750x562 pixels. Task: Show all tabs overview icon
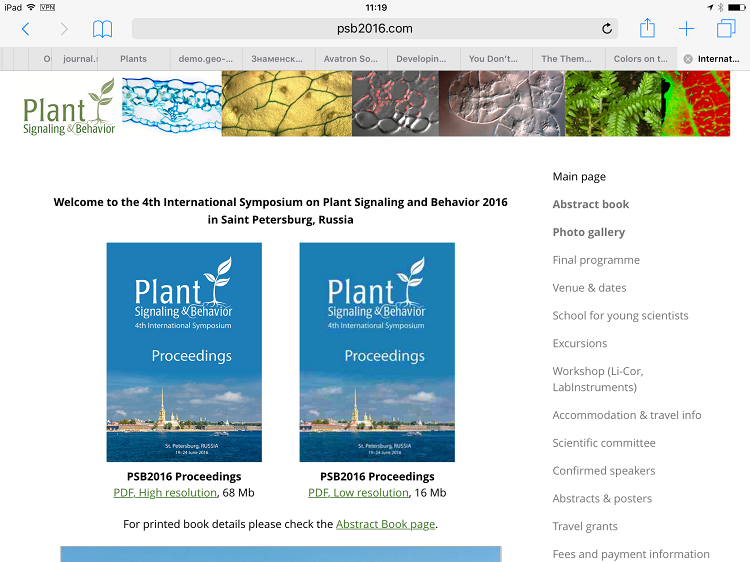tap(726, 28)
